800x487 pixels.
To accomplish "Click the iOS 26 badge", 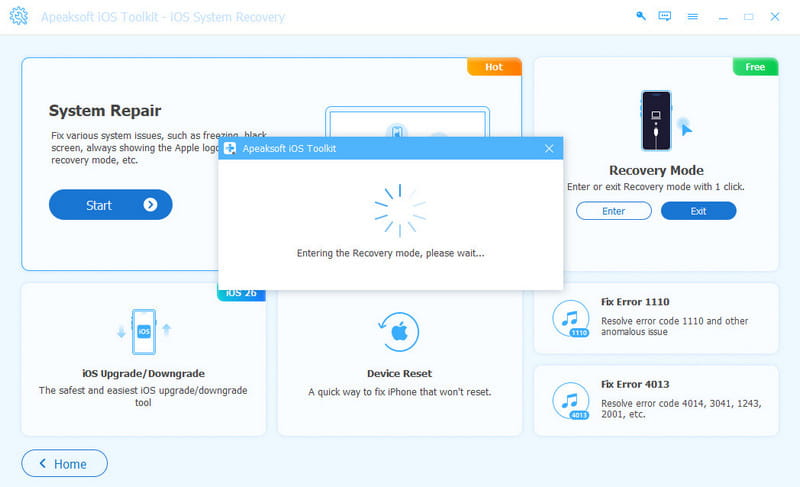I will coord(241,295).
